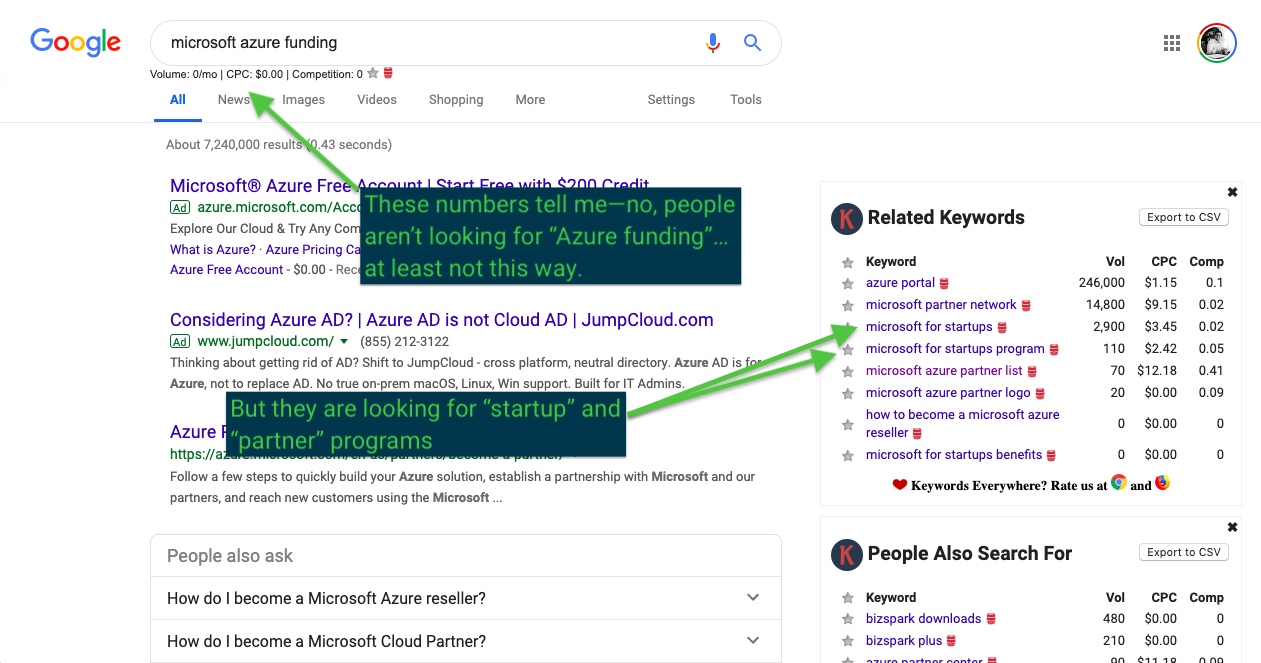Viewport: 1261px width, 663px height.
Task: Rate Keywords Everywhere on Firefox icon
Action: [x=1162, y=483]
